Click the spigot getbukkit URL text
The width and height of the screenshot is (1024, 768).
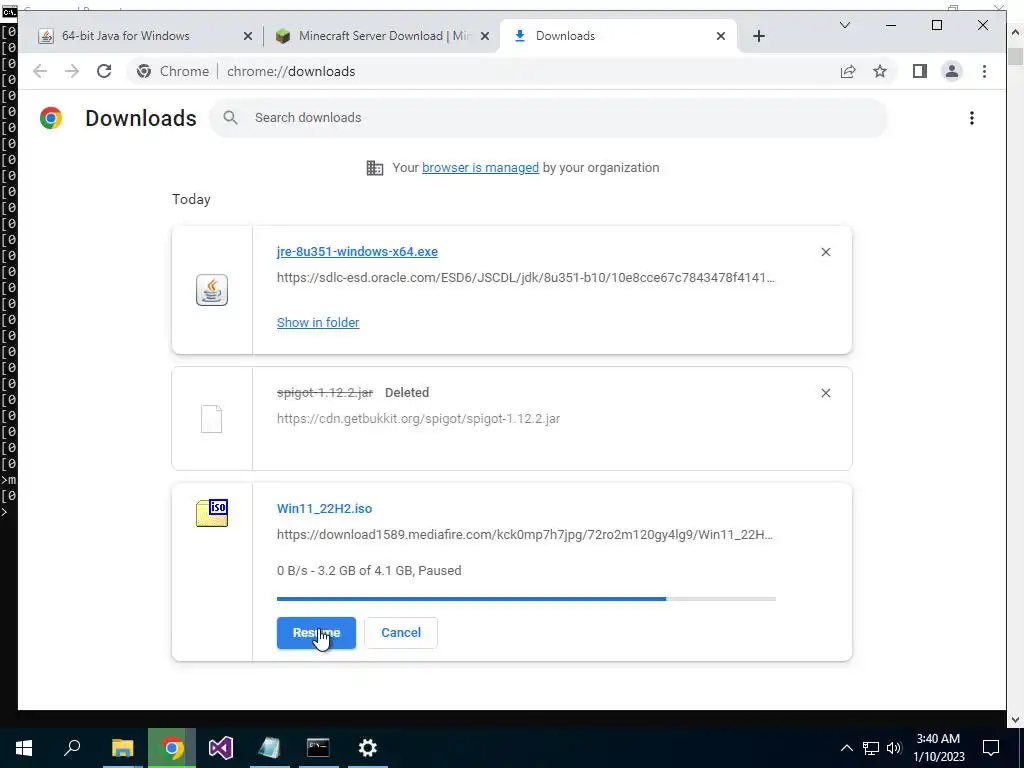click(x=418, y=419)
